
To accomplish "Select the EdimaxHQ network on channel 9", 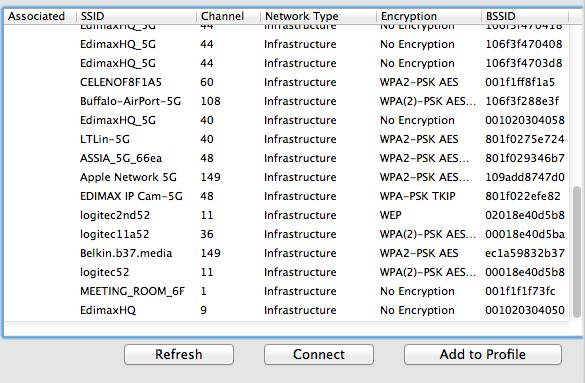I will [287, 310].
